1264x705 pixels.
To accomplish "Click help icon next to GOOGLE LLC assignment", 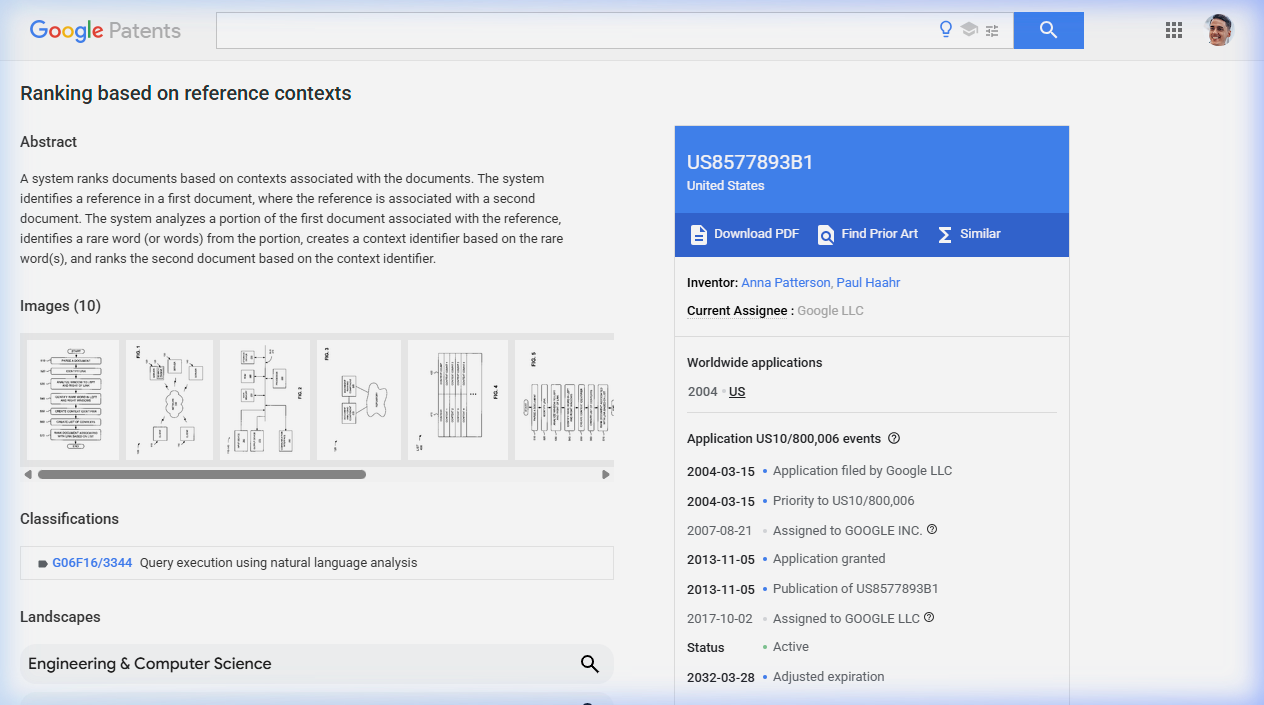I will coord(929,618).
